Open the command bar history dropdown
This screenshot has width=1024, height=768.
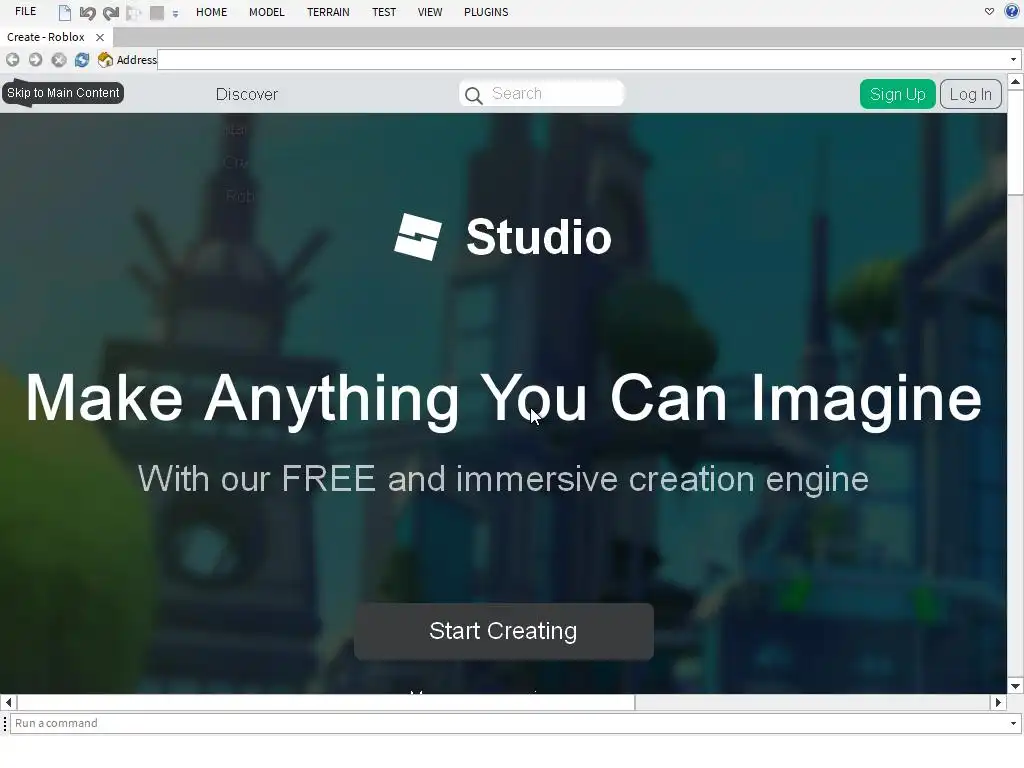pos(1014,723)
